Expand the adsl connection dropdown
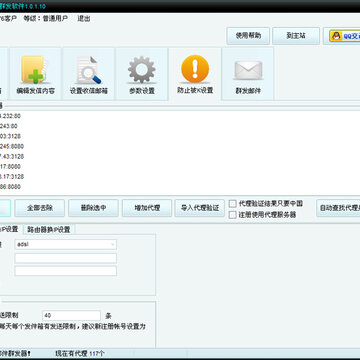This screenshot has width=360, height=360. 66,244
